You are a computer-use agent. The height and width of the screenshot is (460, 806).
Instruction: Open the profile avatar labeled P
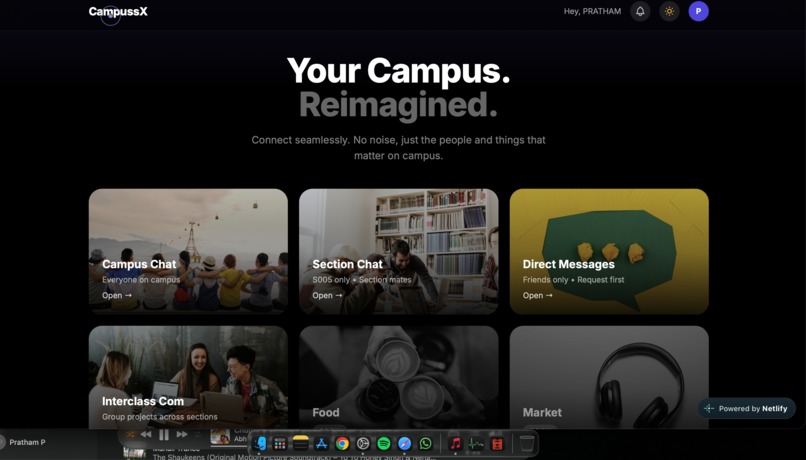(699, 11)
